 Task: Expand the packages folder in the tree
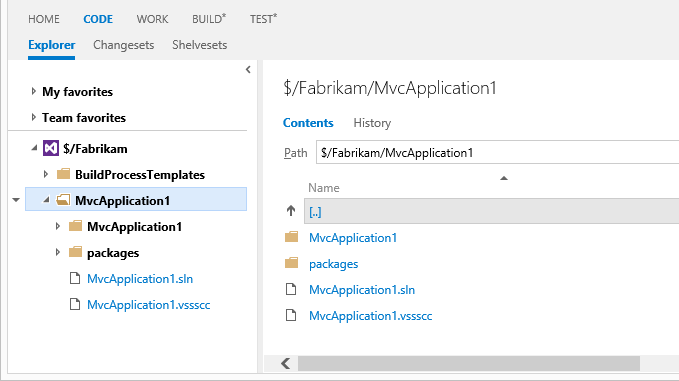click(x=58, y=252)
